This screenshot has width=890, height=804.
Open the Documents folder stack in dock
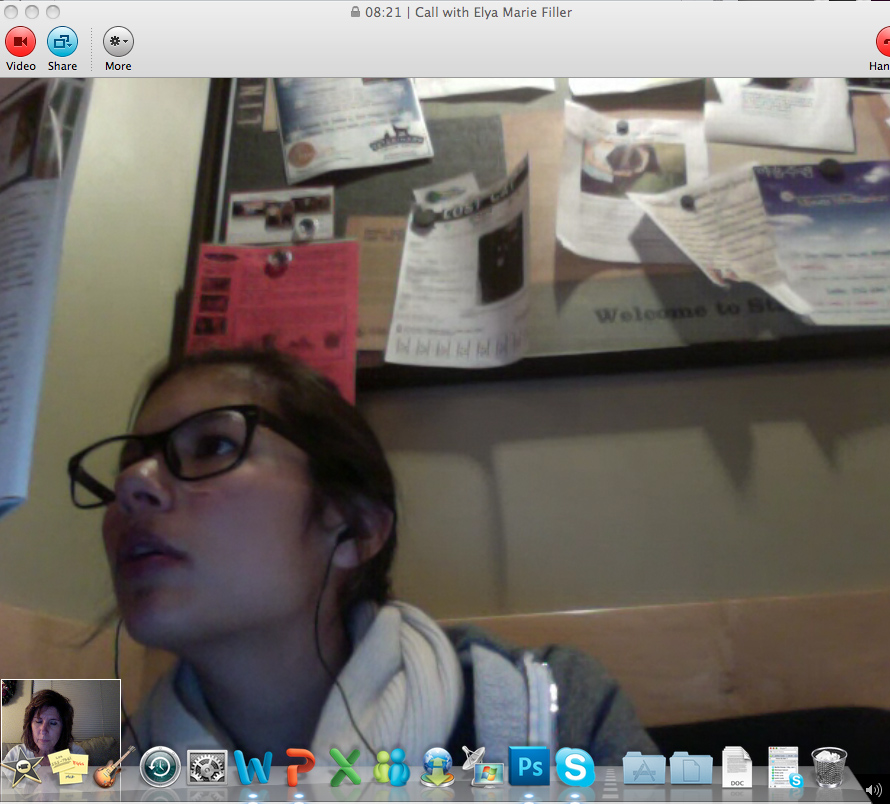click(x=690, y=768)
